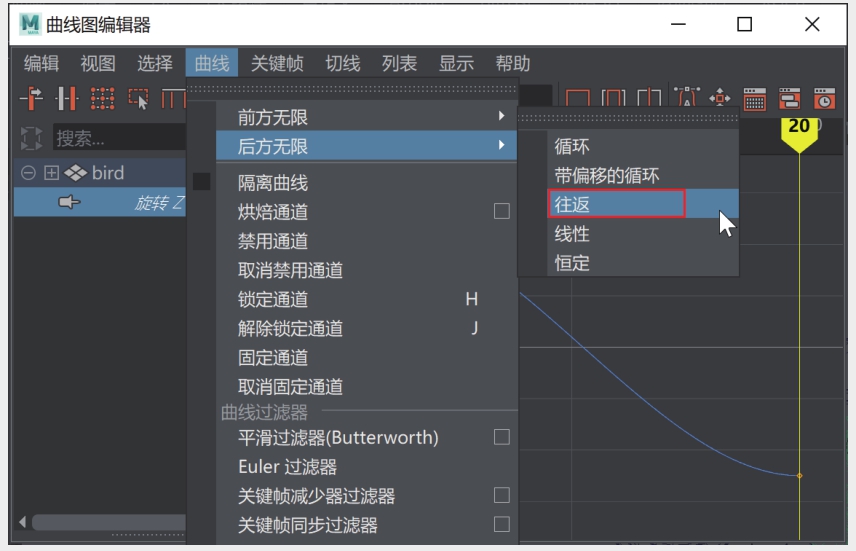This screenshot has width=856, height=551.
Task: Toggle the 烘焙通道 option box
Action: 502,211
